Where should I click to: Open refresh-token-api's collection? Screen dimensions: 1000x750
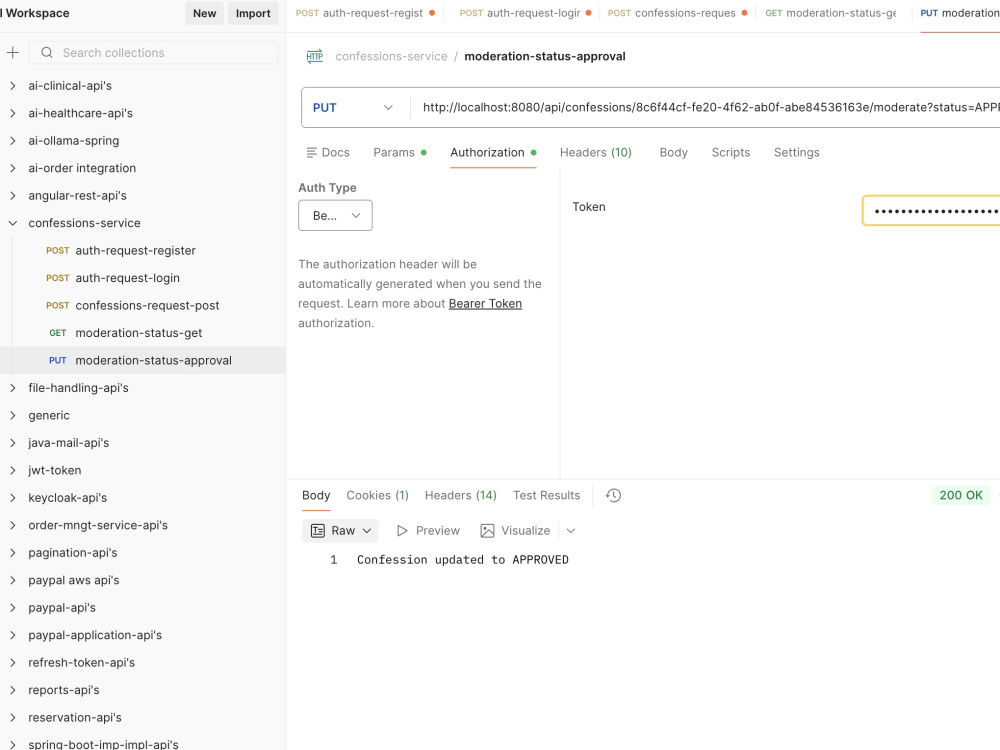tap(82, 663)
